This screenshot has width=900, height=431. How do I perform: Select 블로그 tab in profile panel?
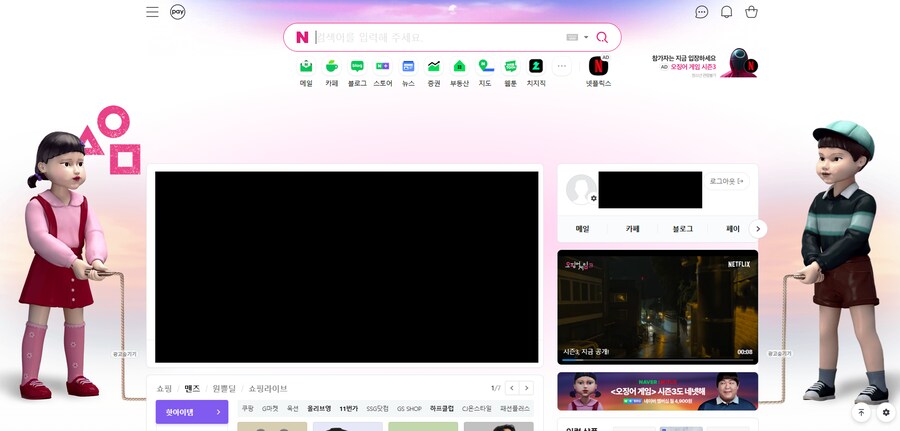pyautogui.click(x=682, y=228)
